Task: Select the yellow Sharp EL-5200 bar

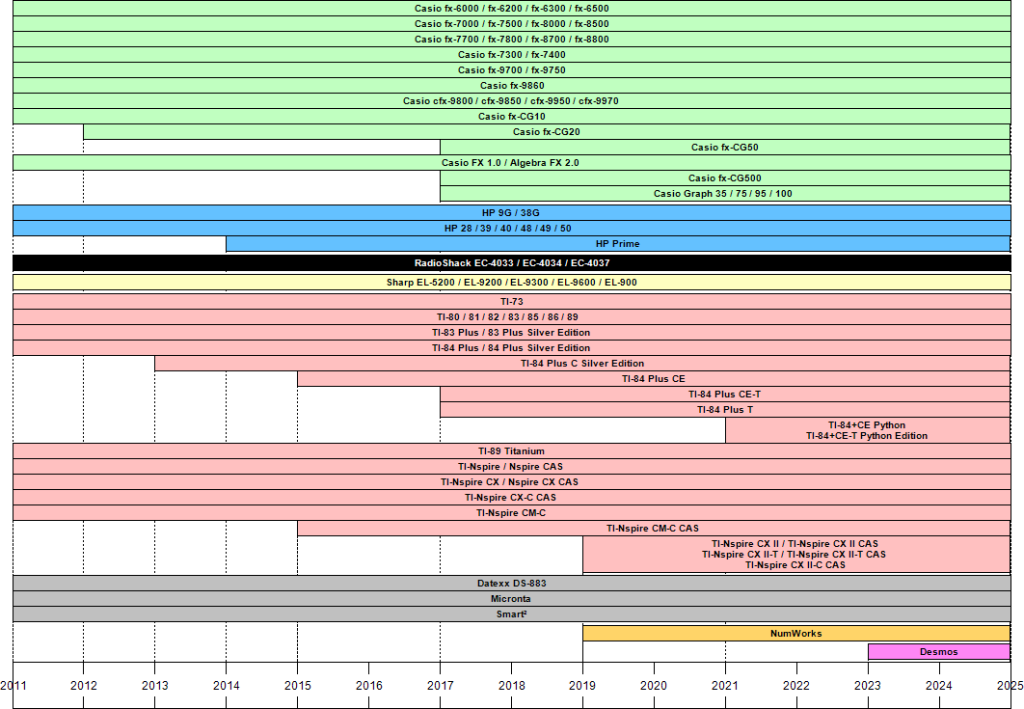Action: tap(512, 283)
